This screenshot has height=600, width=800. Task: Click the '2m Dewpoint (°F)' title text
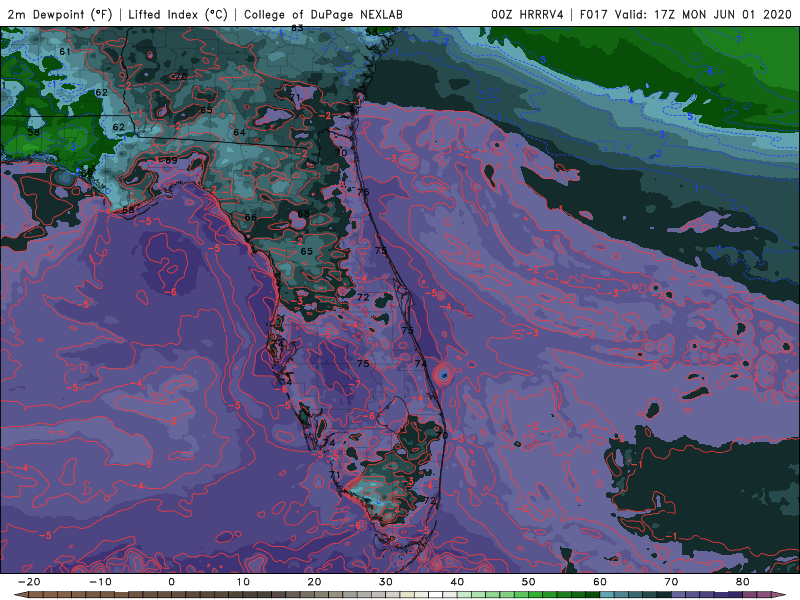(60, 14)
